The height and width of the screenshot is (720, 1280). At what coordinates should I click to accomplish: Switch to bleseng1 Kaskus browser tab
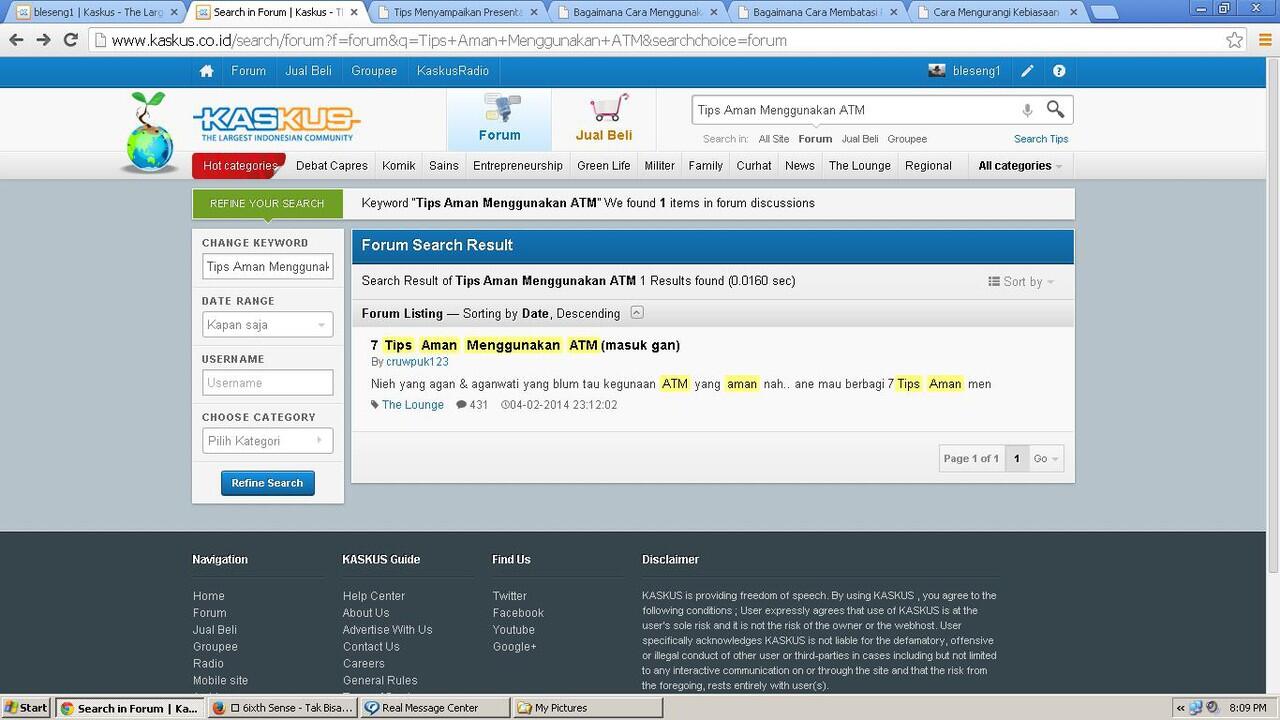tap(97, 12)
